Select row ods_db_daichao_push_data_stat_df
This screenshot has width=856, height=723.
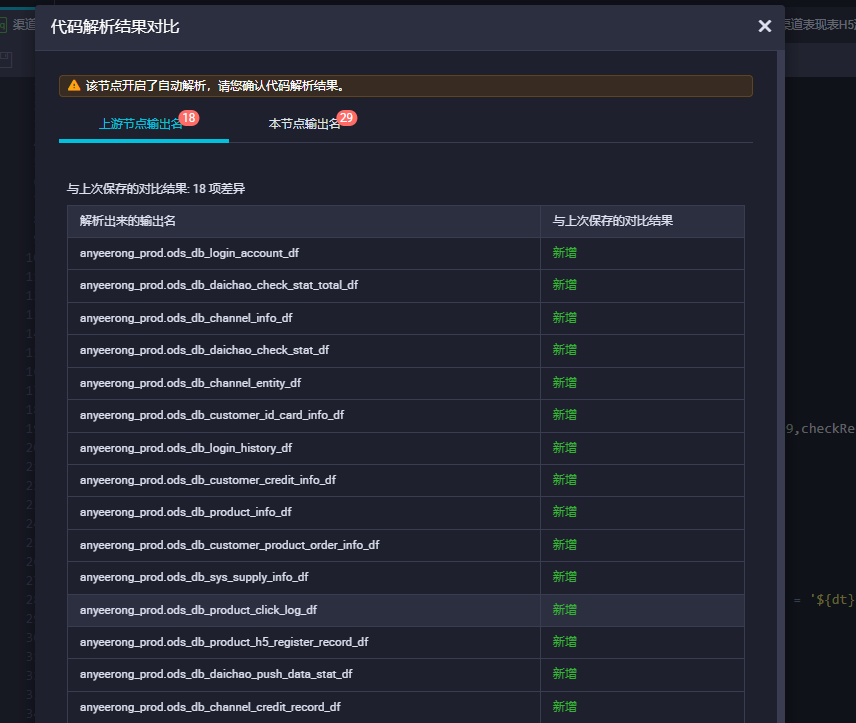pos(406,674)
